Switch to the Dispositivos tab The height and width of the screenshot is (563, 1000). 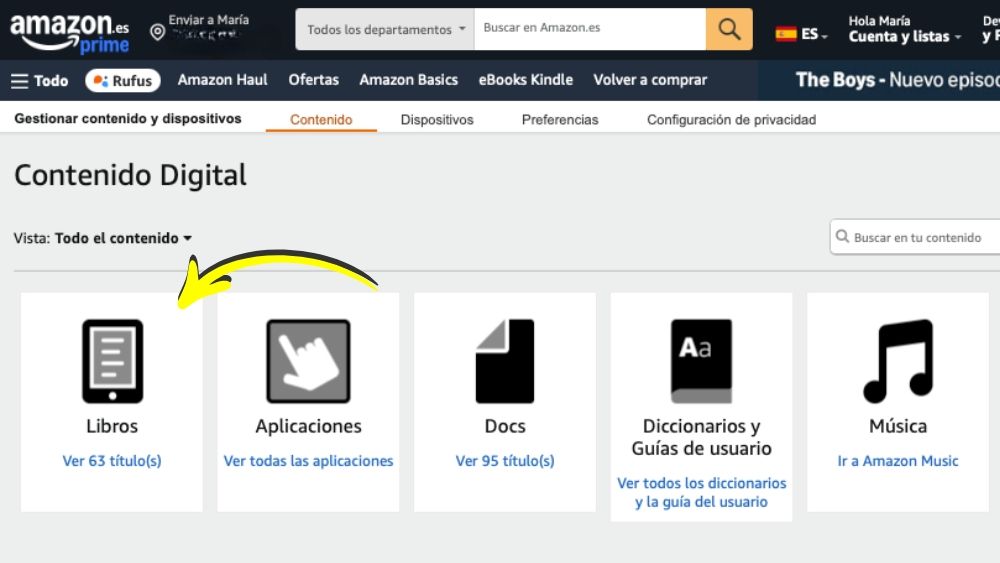[437, 120]
